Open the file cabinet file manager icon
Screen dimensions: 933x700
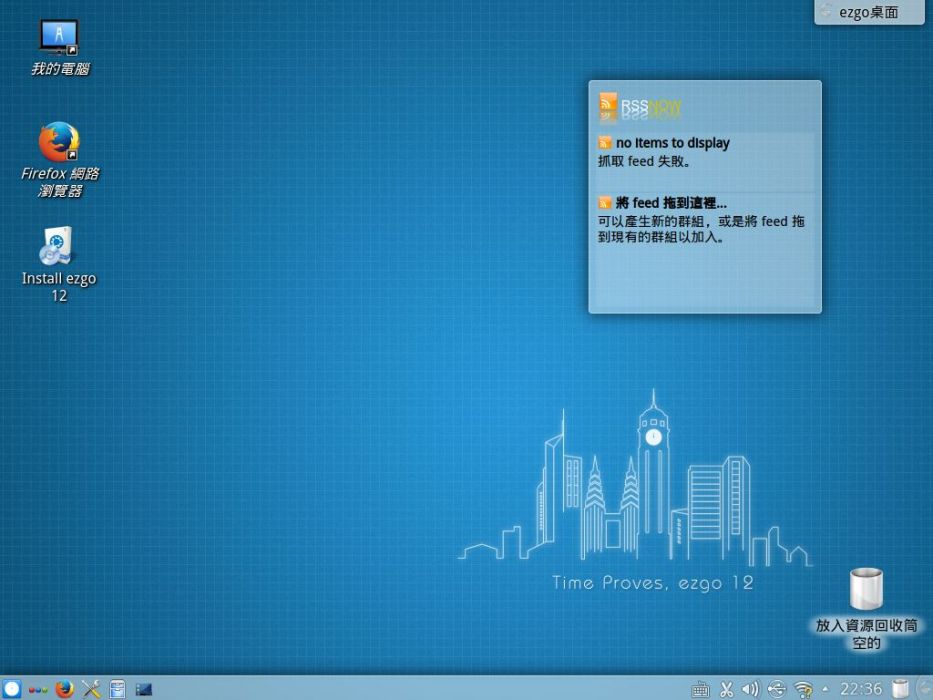tap(117, 689)
